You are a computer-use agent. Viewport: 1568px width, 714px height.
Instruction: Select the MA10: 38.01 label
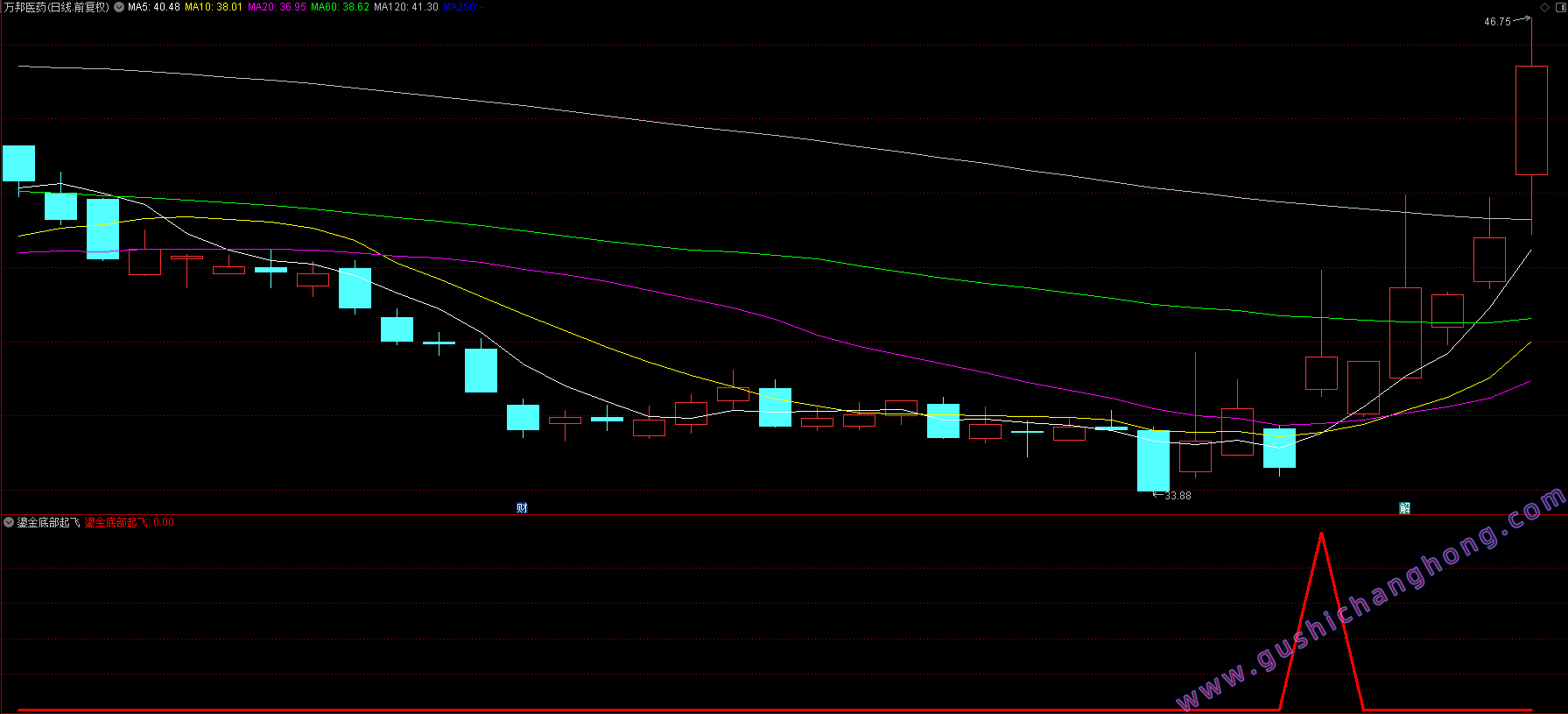click(214, 7)
